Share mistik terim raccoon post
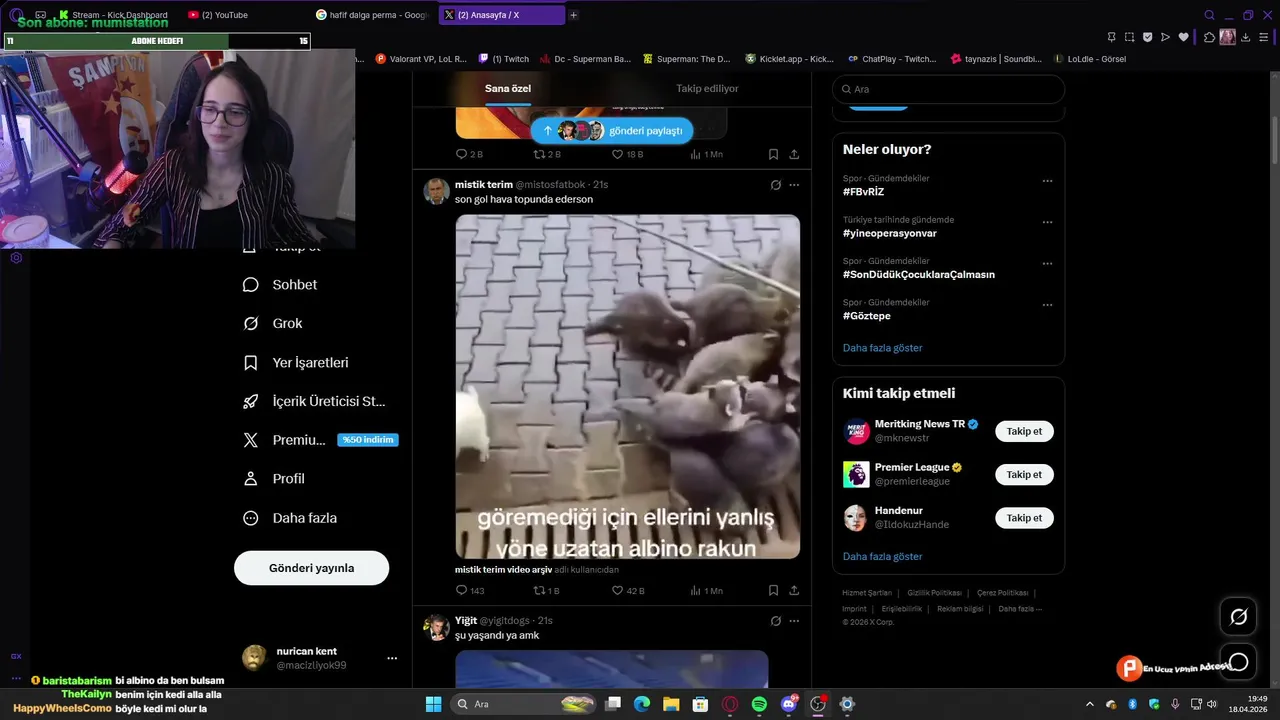The height and width of the screenshot is (720, 1280). pyautogui.click(x=794, y=591)
